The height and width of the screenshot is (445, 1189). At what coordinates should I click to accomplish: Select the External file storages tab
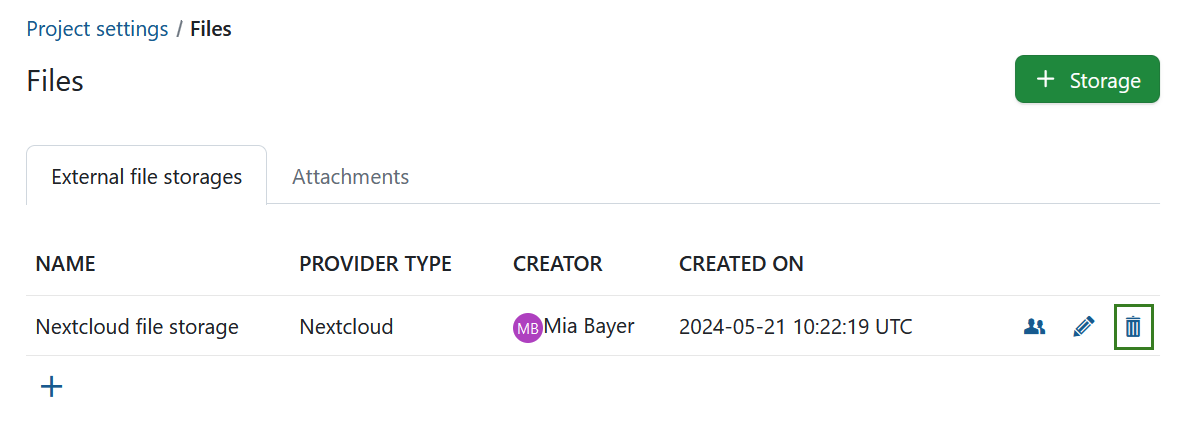click(146, 177)
